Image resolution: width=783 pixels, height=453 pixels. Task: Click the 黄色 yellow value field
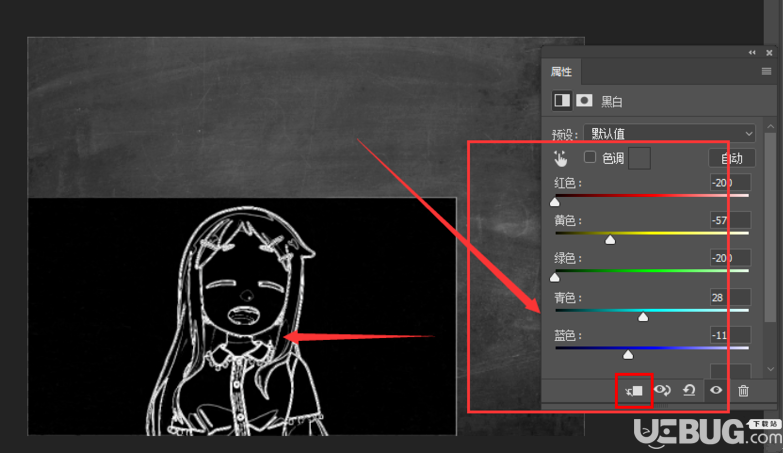pyautogui.click(x=730, y=220)
